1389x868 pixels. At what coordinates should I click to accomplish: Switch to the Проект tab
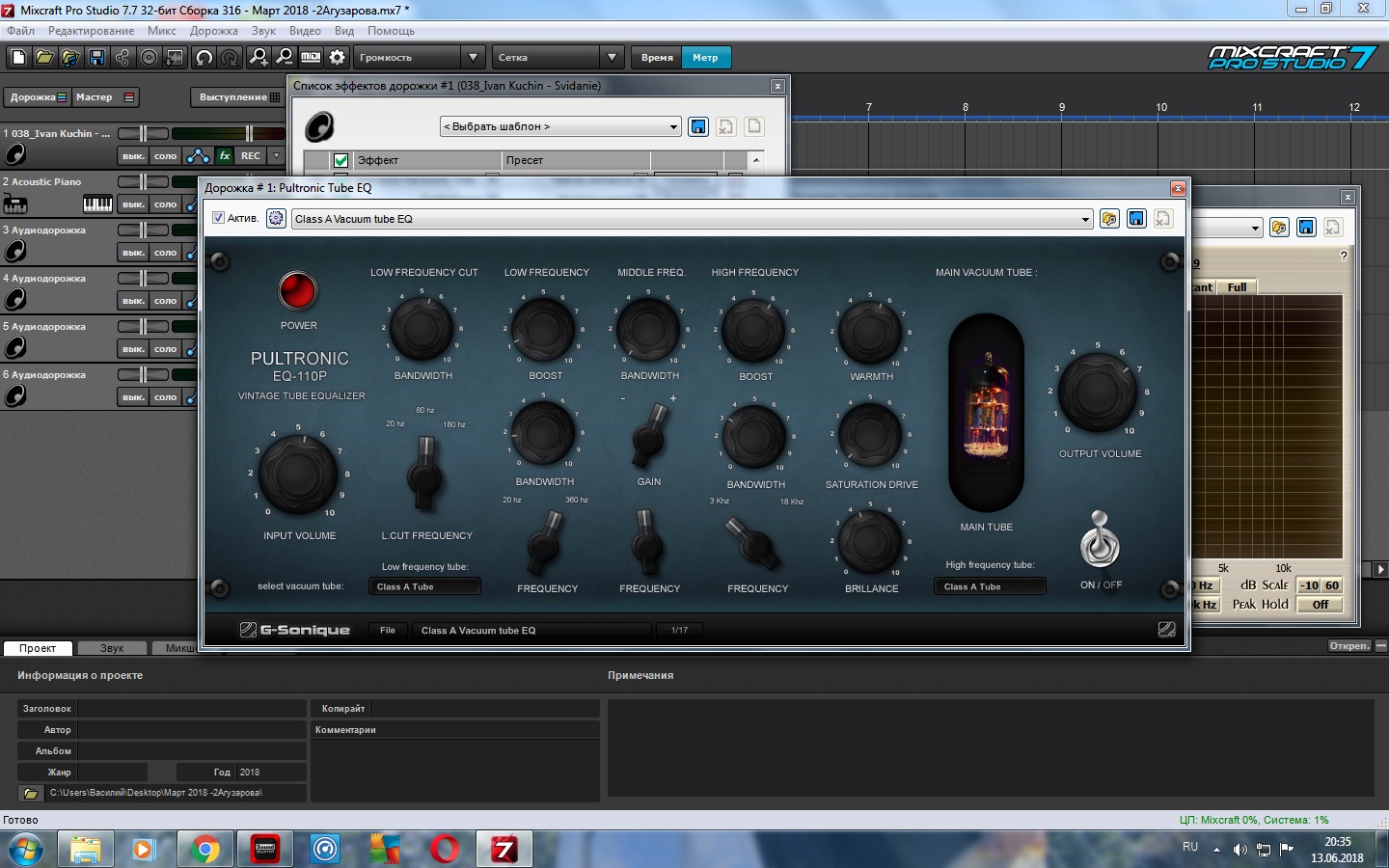(x=38, y=648)
